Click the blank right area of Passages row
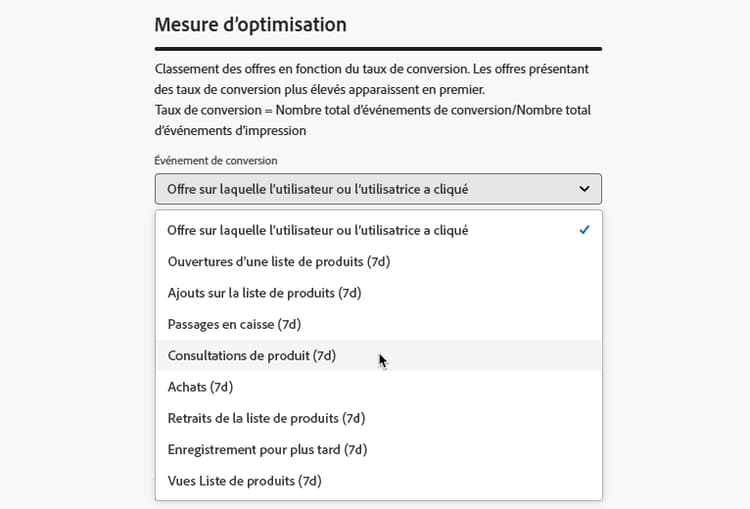Image resolution: width=750 pixels, height=509 pixels. [450, 324]
